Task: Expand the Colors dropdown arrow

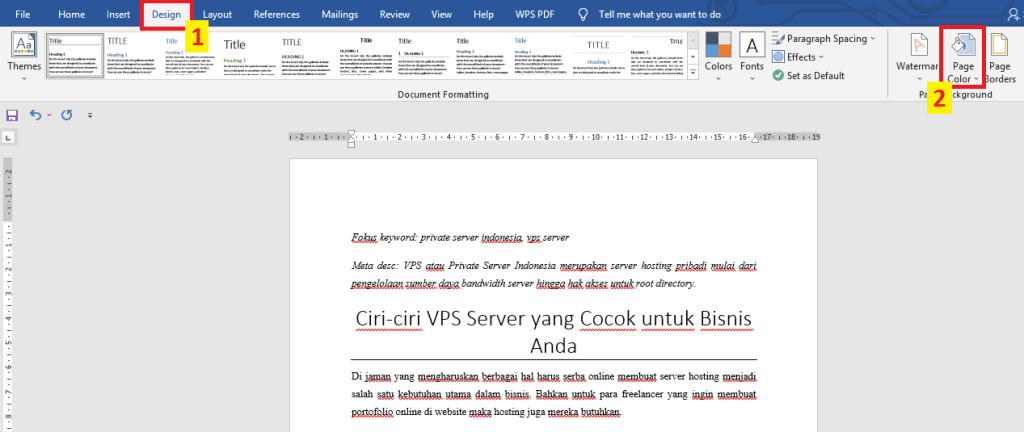Action: pyautogui.click(x=718, y=78)
